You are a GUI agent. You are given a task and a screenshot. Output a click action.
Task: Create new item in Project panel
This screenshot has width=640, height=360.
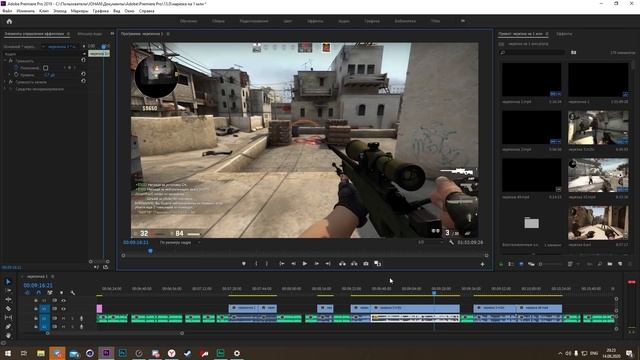coord(620,264)
